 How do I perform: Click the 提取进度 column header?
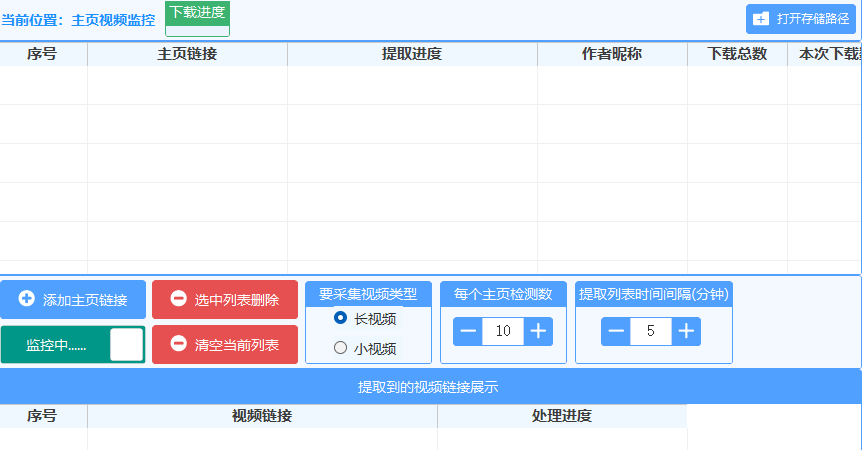412,54
